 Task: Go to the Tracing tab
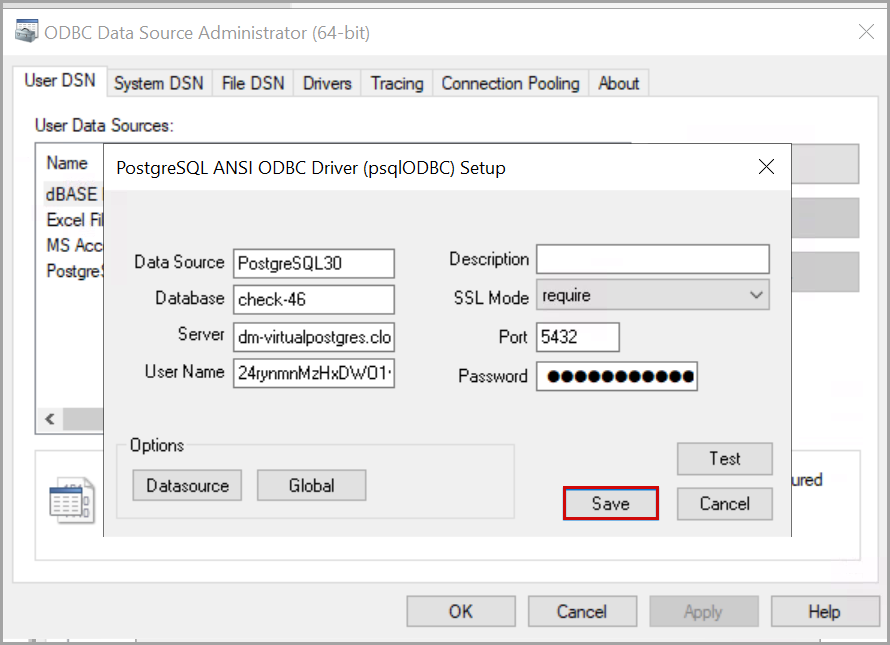tap(397, 83)
